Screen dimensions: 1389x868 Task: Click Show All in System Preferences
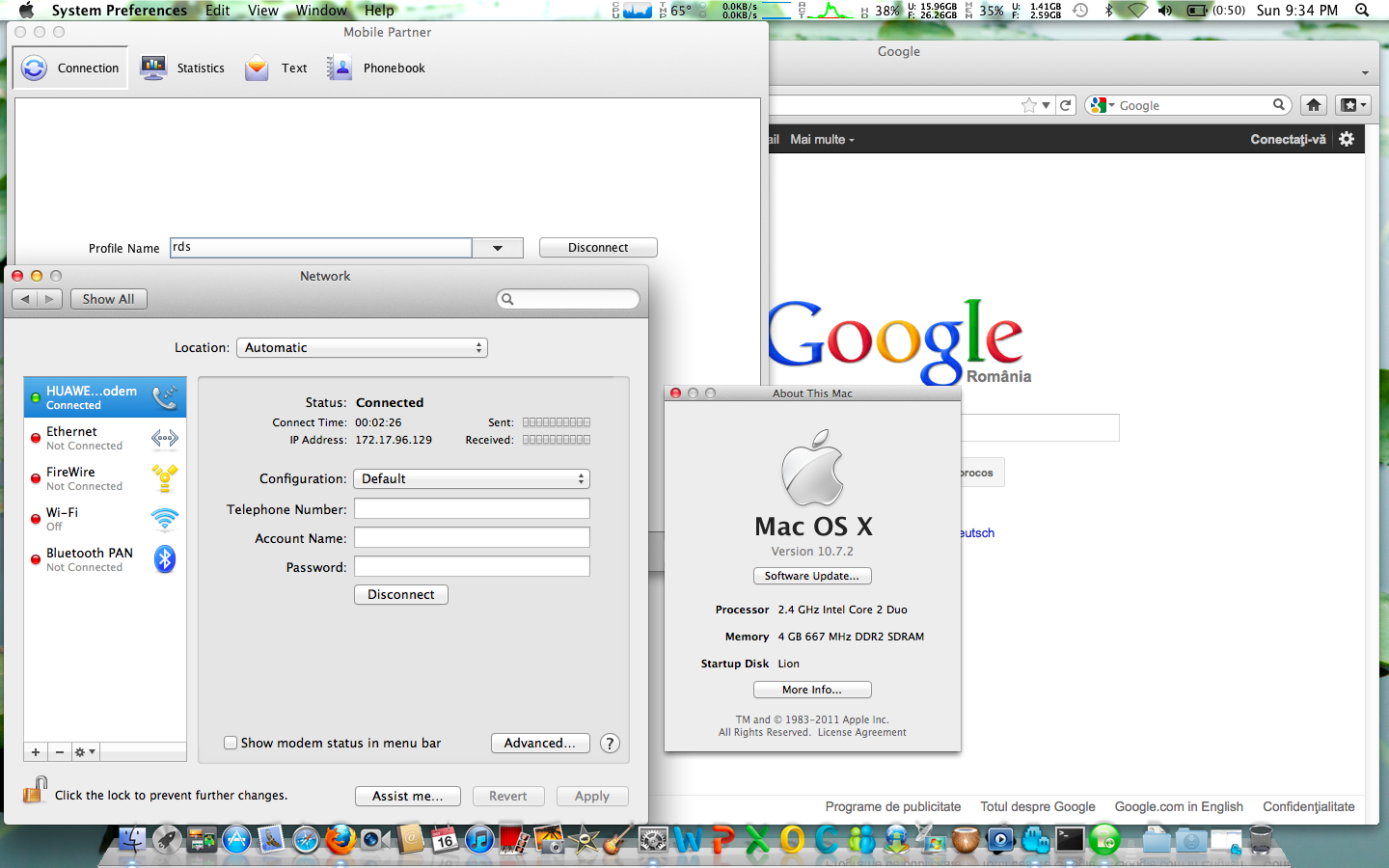108,299
